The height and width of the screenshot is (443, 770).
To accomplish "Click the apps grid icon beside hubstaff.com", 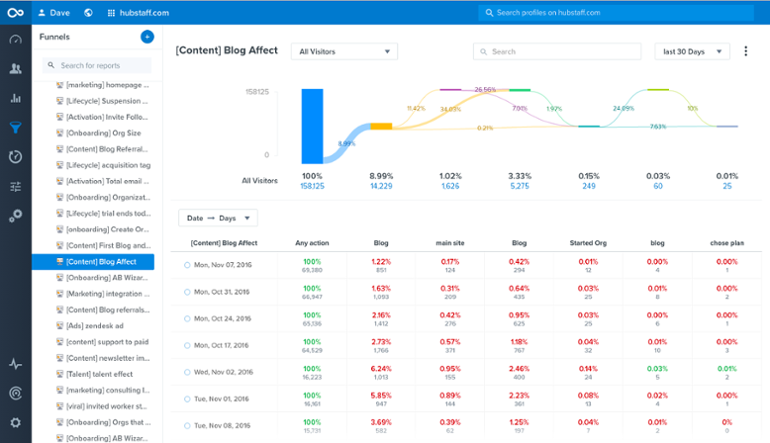I will 111,13.
